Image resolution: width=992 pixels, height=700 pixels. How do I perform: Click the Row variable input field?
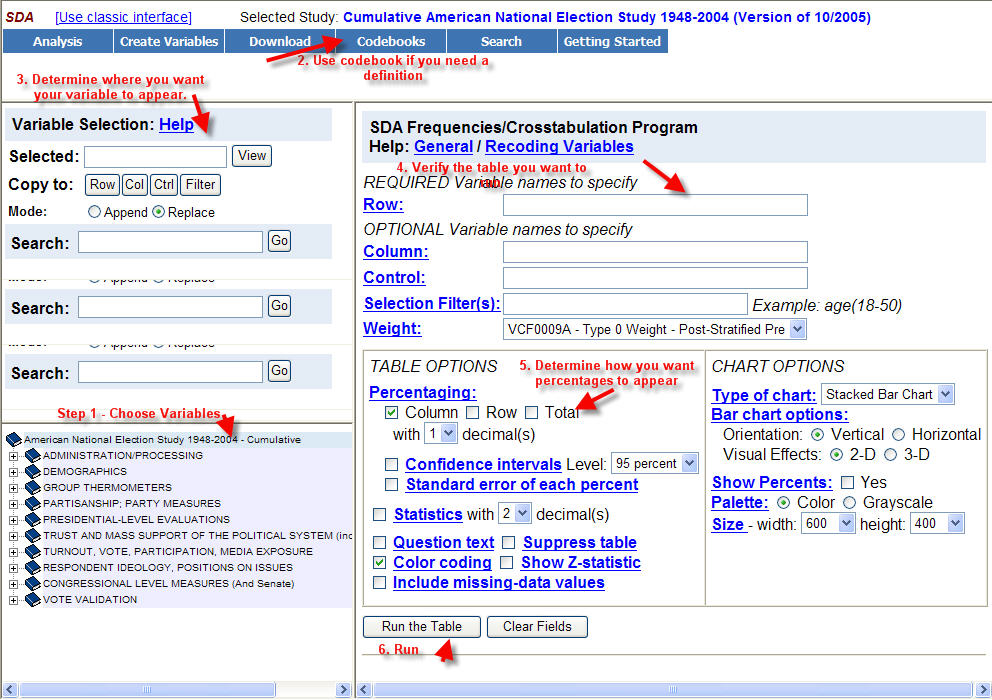tap(655, 205)
